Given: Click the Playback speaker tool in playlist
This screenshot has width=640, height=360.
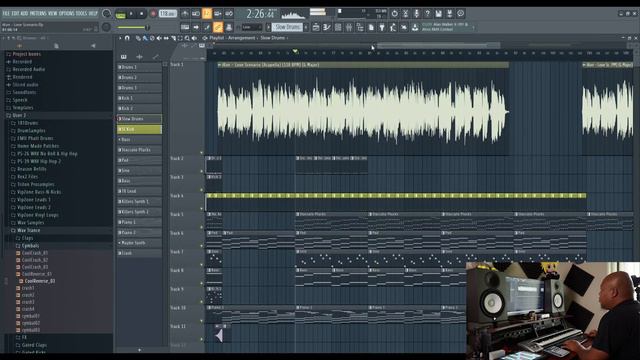Looking at the screenshot, I should pyautogui.click(x=194, y=38).
